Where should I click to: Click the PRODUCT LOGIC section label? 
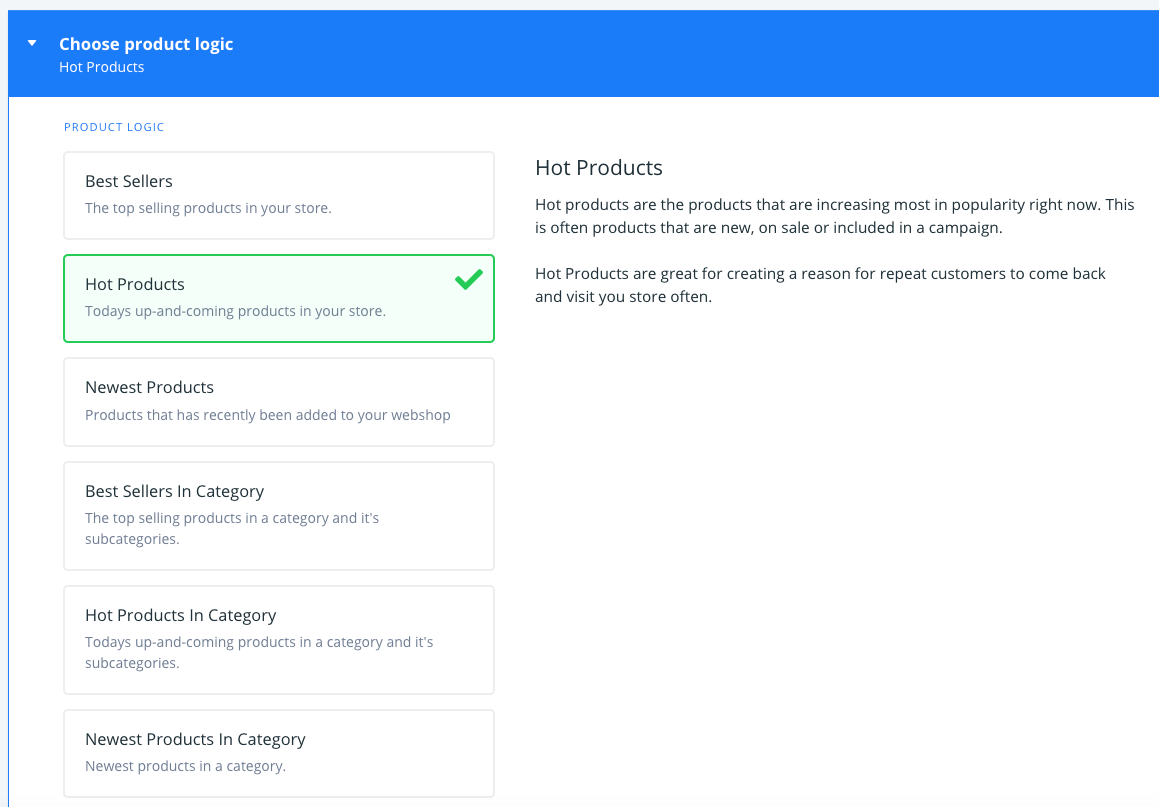[x=114, y=127]
